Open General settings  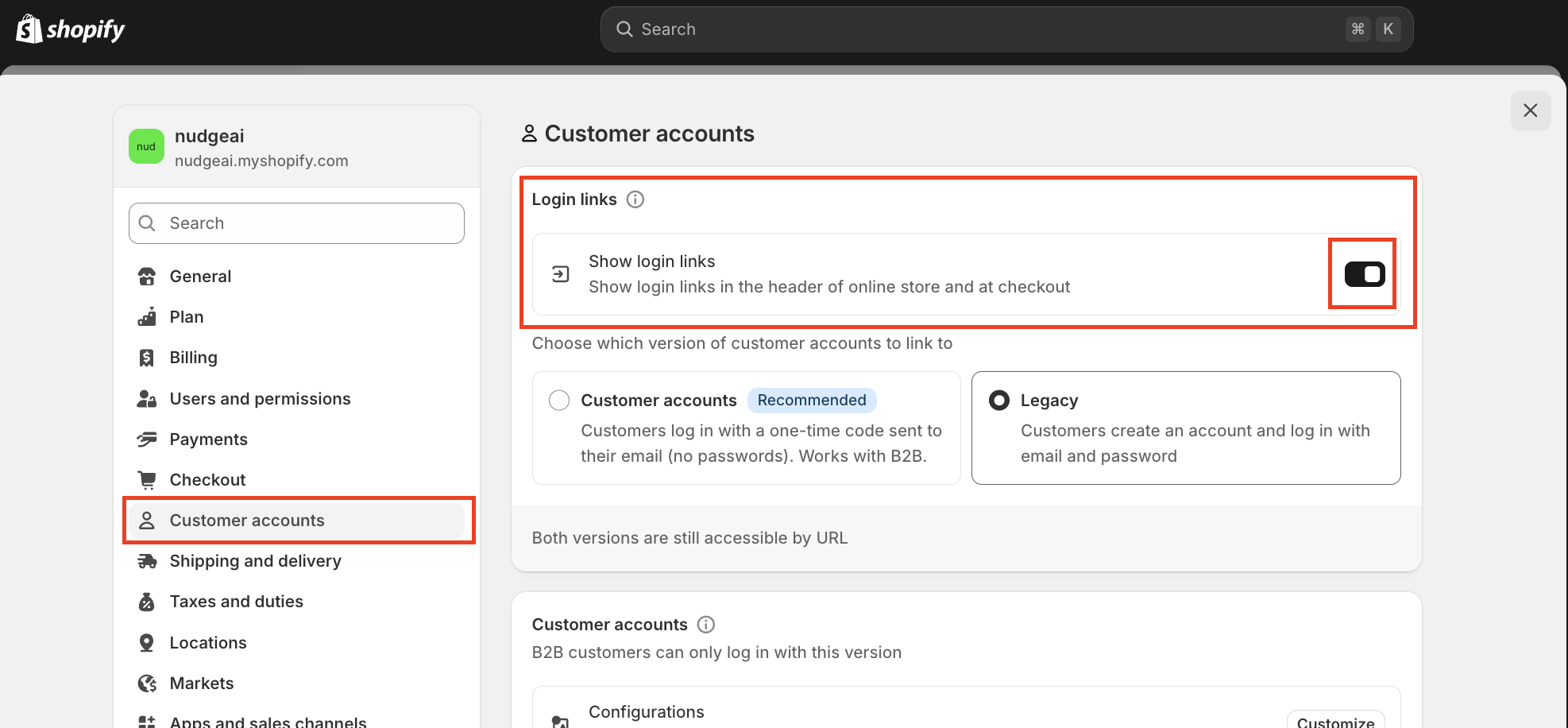click(297, 277)
